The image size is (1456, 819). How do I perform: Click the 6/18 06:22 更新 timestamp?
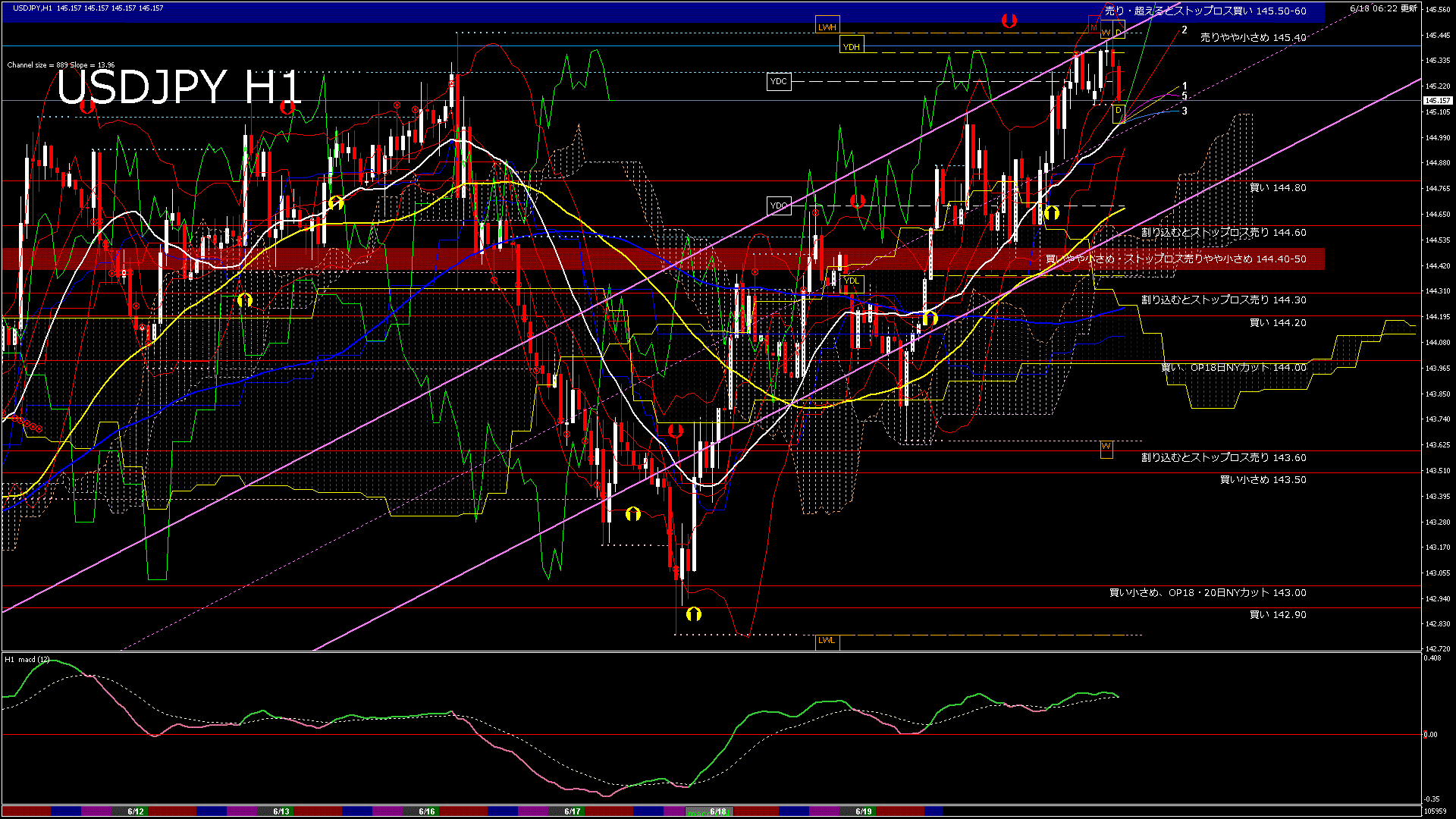tap(1383, 8)
